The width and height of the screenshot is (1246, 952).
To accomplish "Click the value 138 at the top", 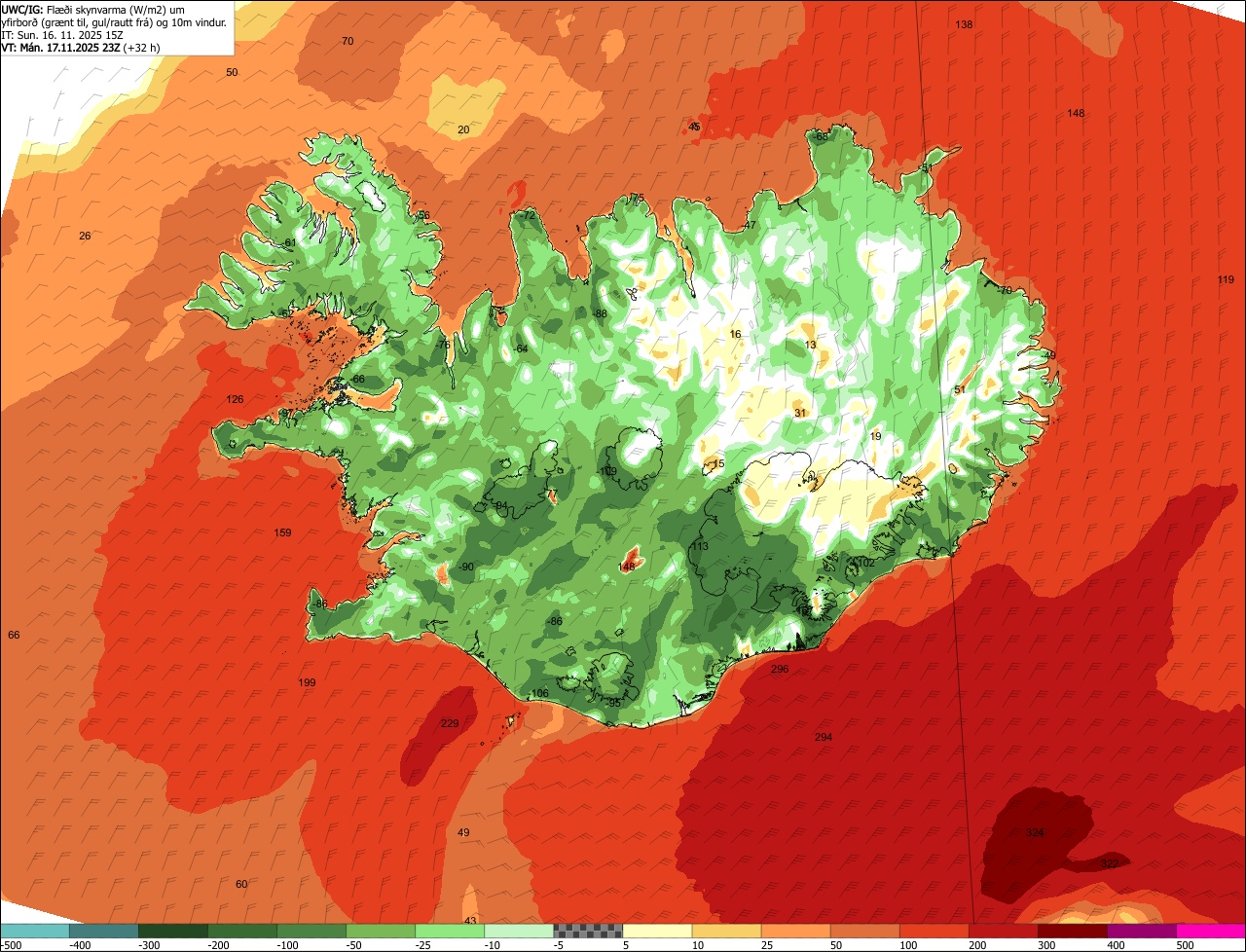I will point(964,24).
